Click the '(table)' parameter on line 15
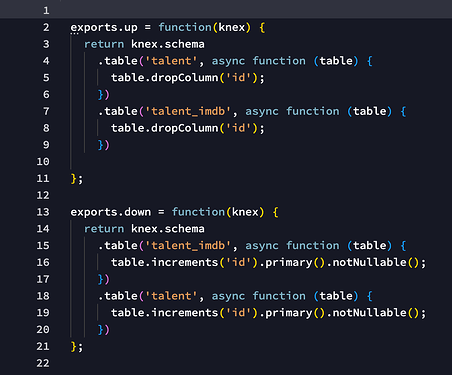The width and height of the screenshot is (452, 375). click(370, 246)
